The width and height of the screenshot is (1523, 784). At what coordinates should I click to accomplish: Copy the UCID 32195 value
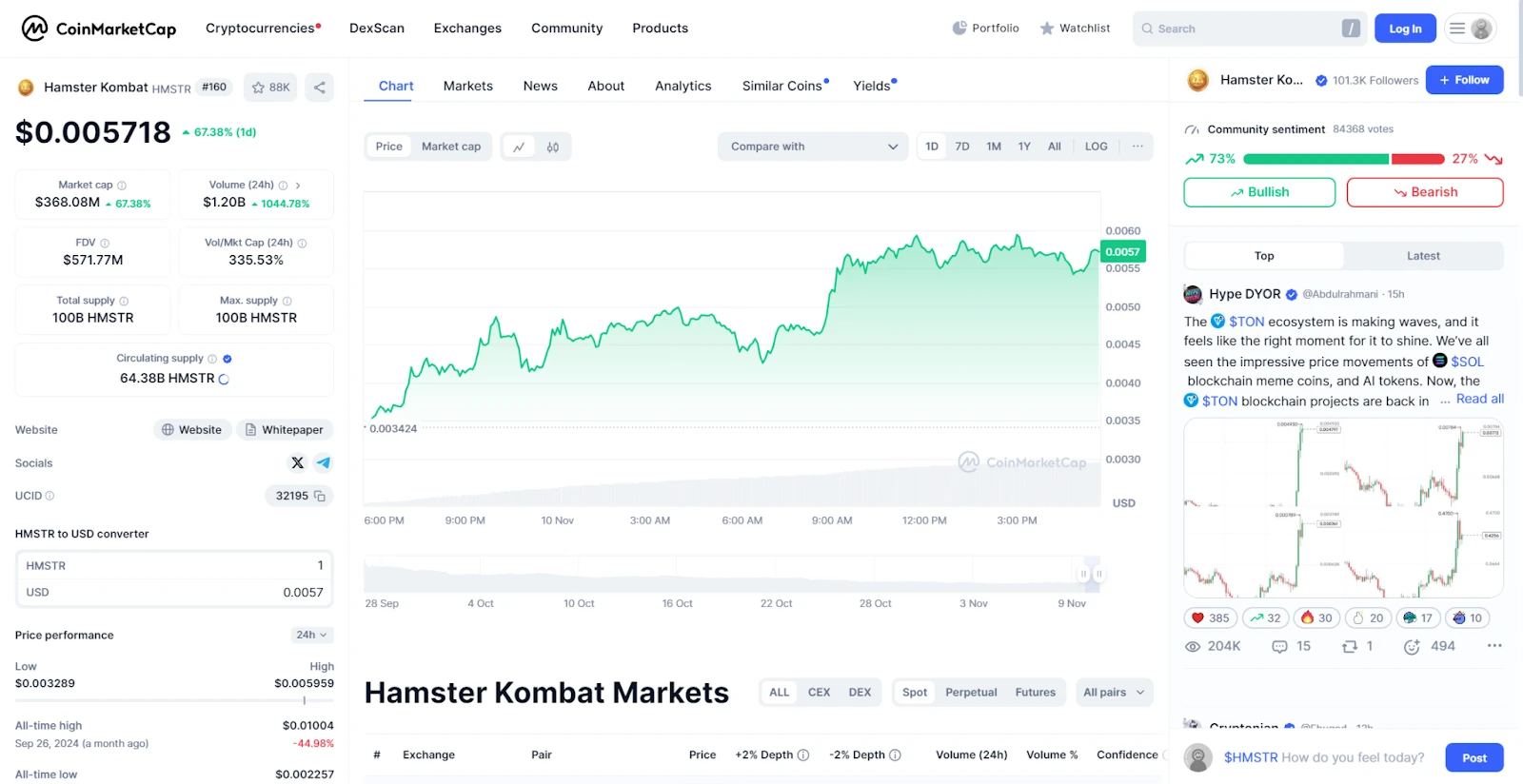(320, 496)
